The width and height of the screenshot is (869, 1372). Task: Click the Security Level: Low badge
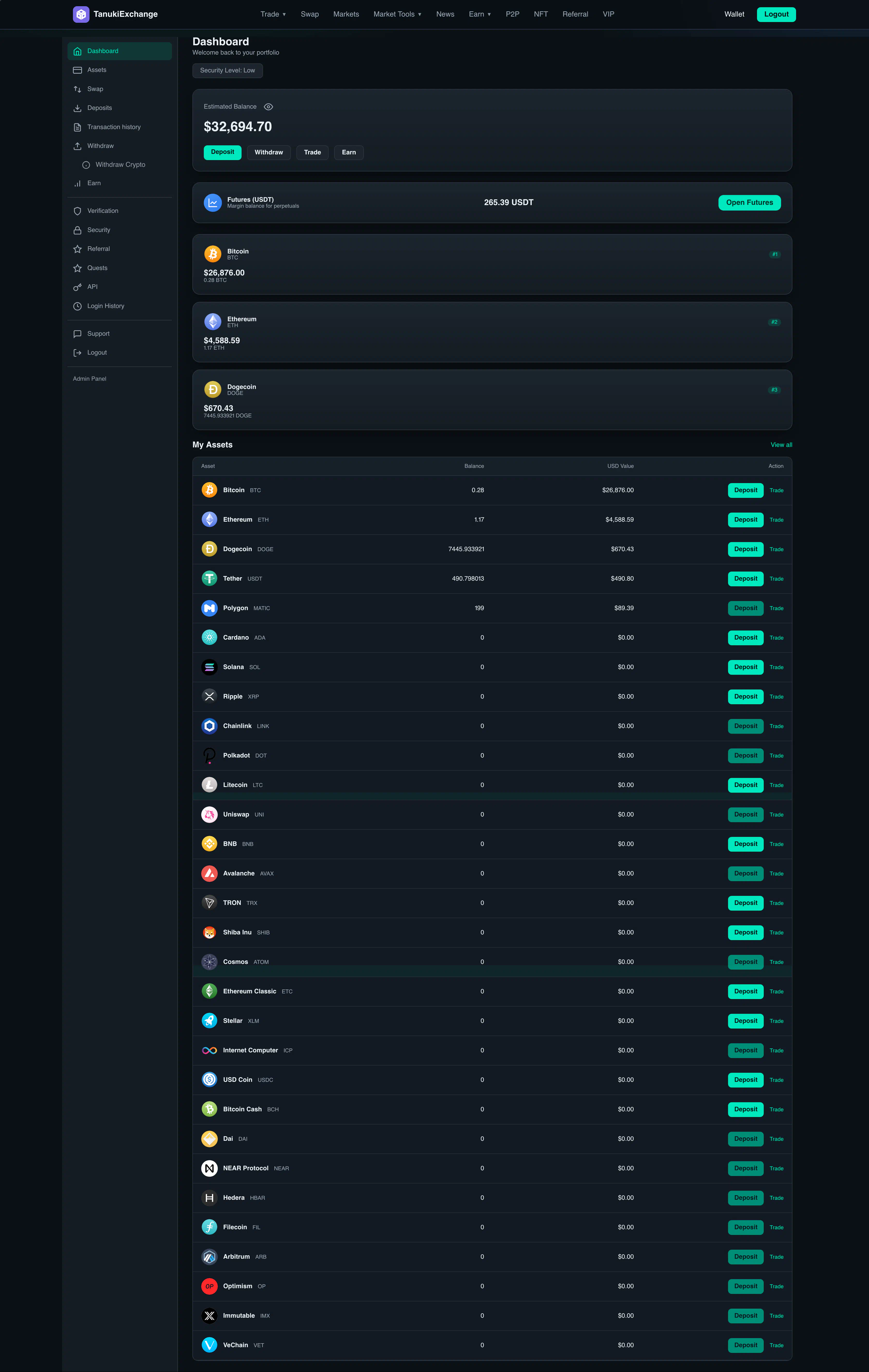coord(227,71)
